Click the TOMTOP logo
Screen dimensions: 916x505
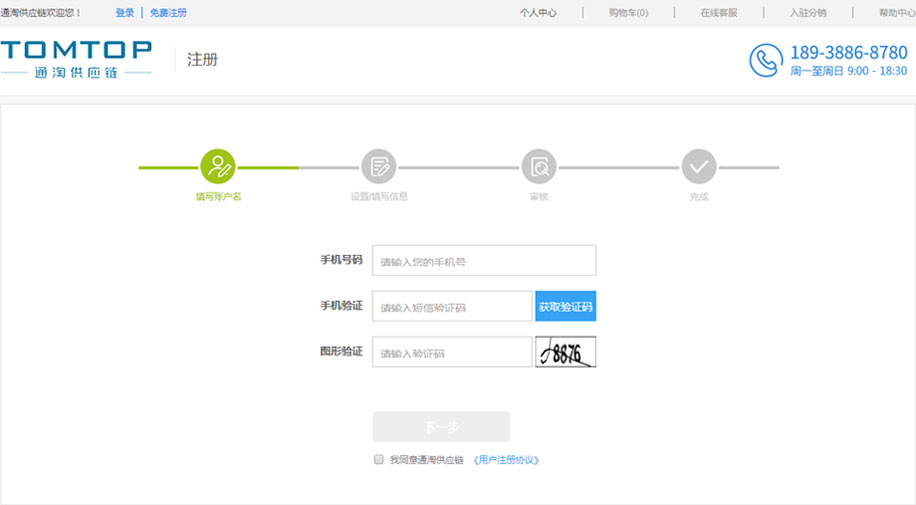76,59
